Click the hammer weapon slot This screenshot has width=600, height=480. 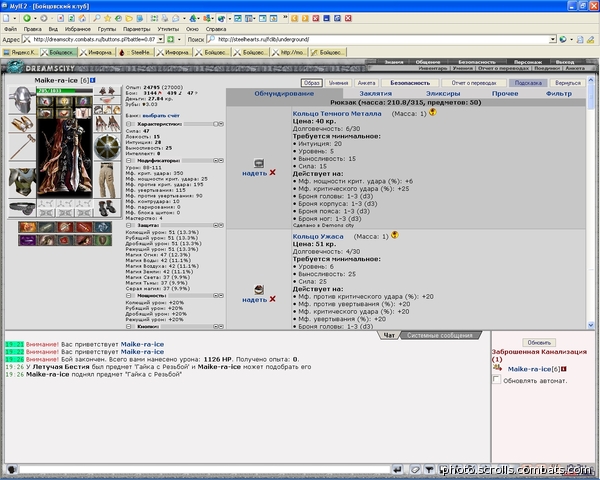[x=22, y=147]
